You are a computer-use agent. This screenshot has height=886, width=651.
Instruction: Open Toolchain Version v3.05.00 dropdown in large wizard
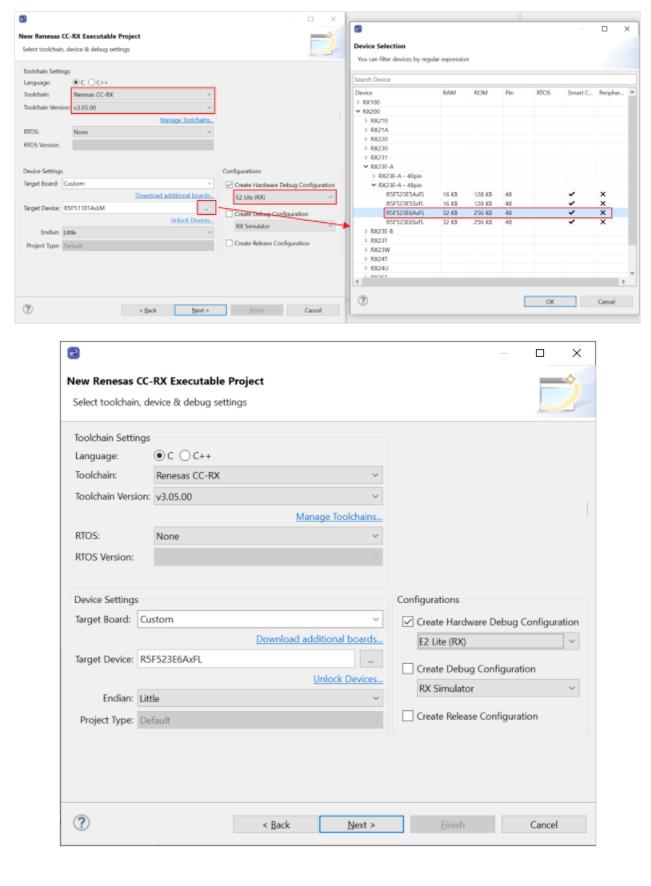pos(268,497)
